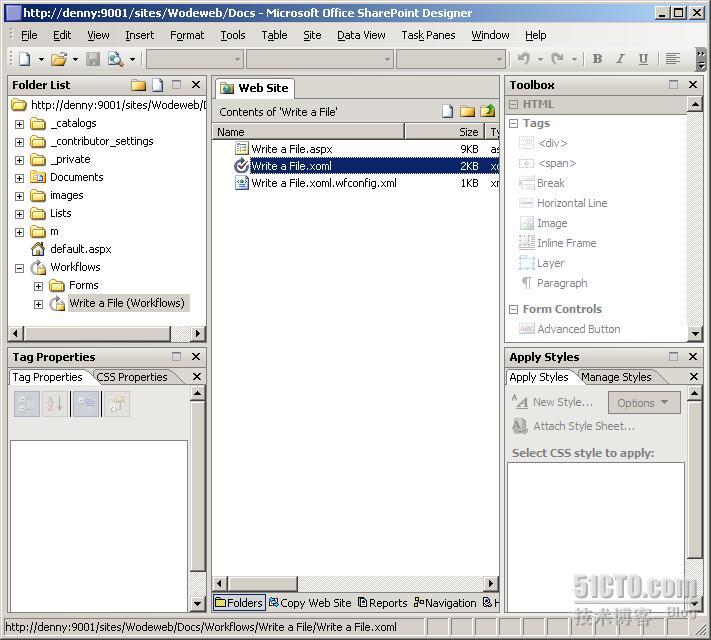Toggle Underline formatting
The height and width of the screenshot is (640, 711).
643,59
